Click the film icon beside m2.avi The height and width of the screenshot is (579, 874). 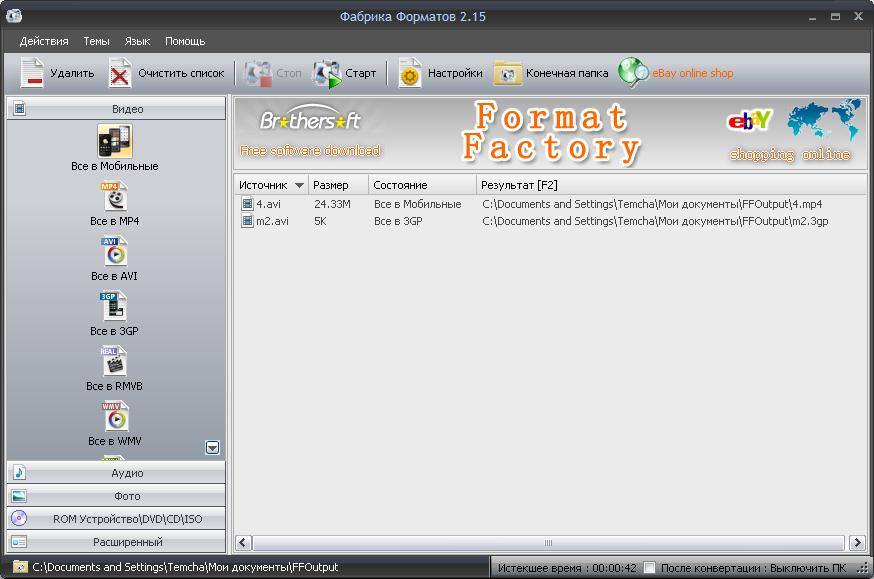click(x=247, y=221)
